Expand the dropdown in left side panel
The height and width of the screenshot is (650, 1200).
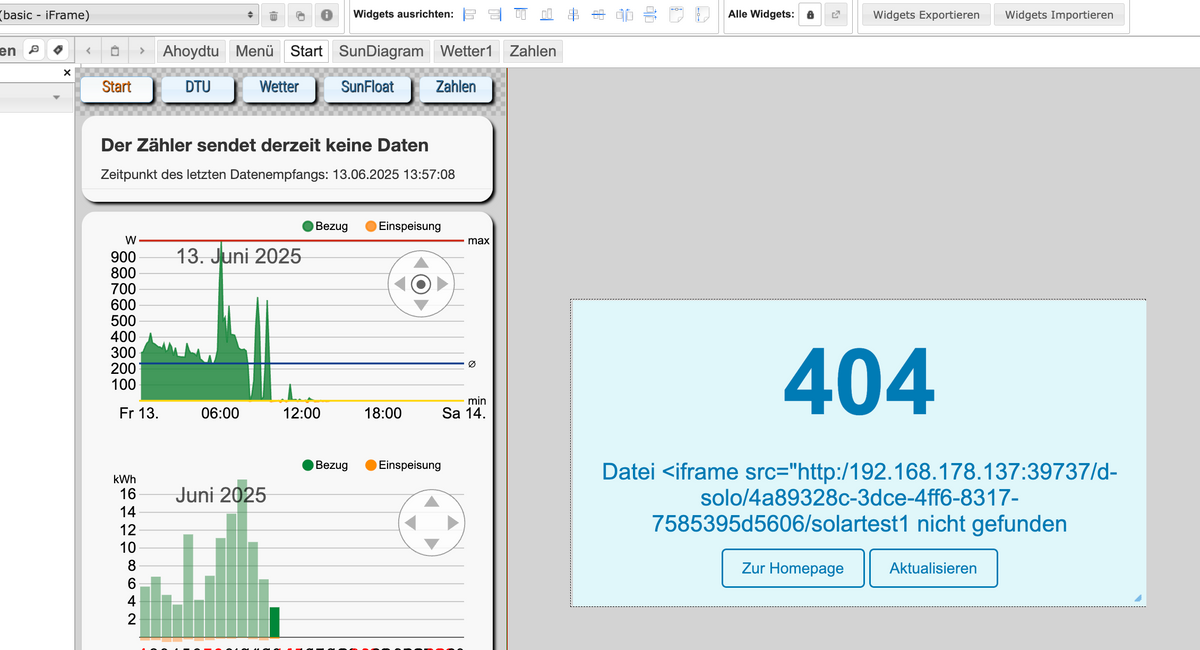(x=56, y=97)
